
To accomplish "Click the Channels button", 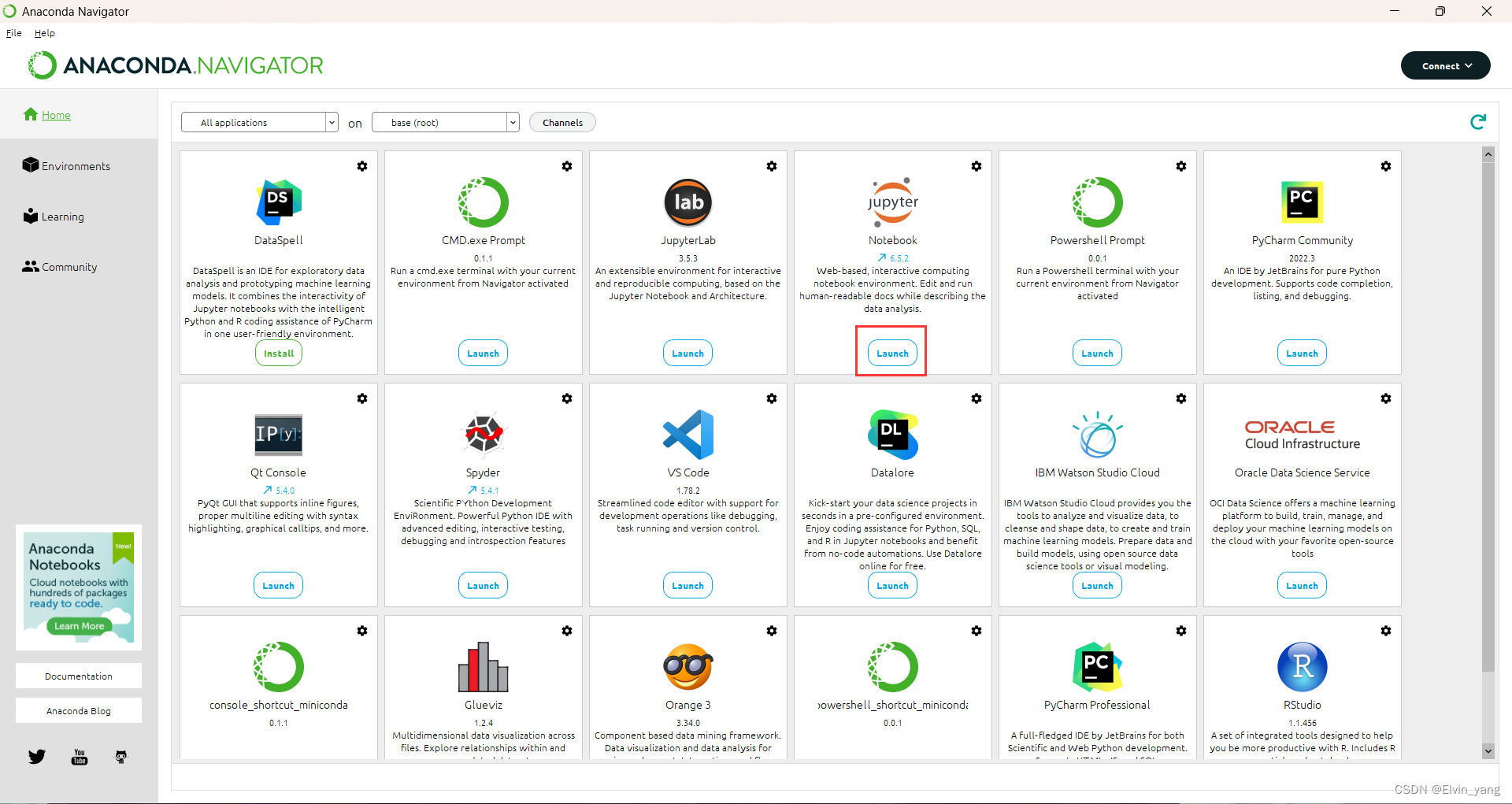I will 562,122.
